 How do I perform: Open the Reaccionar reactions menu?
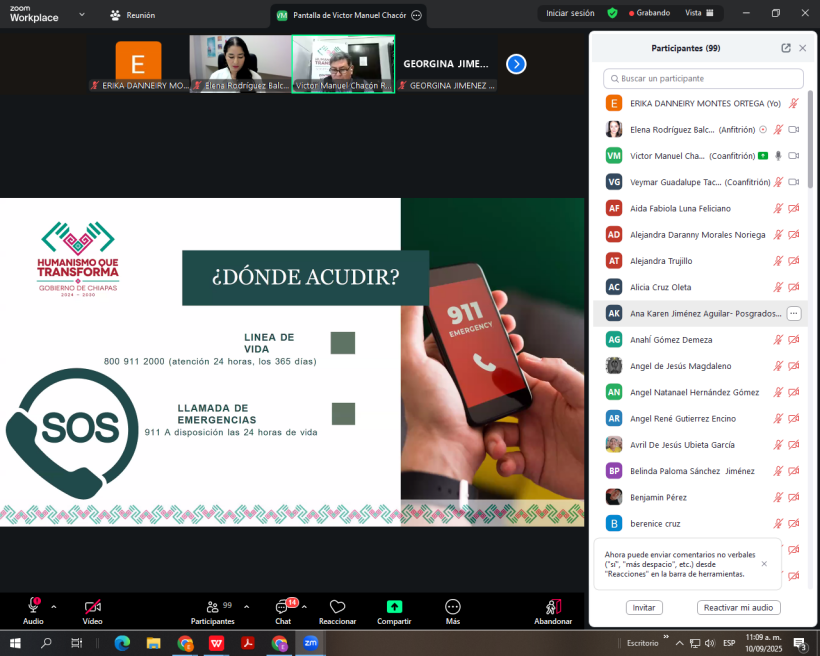(x=337, y=607)
